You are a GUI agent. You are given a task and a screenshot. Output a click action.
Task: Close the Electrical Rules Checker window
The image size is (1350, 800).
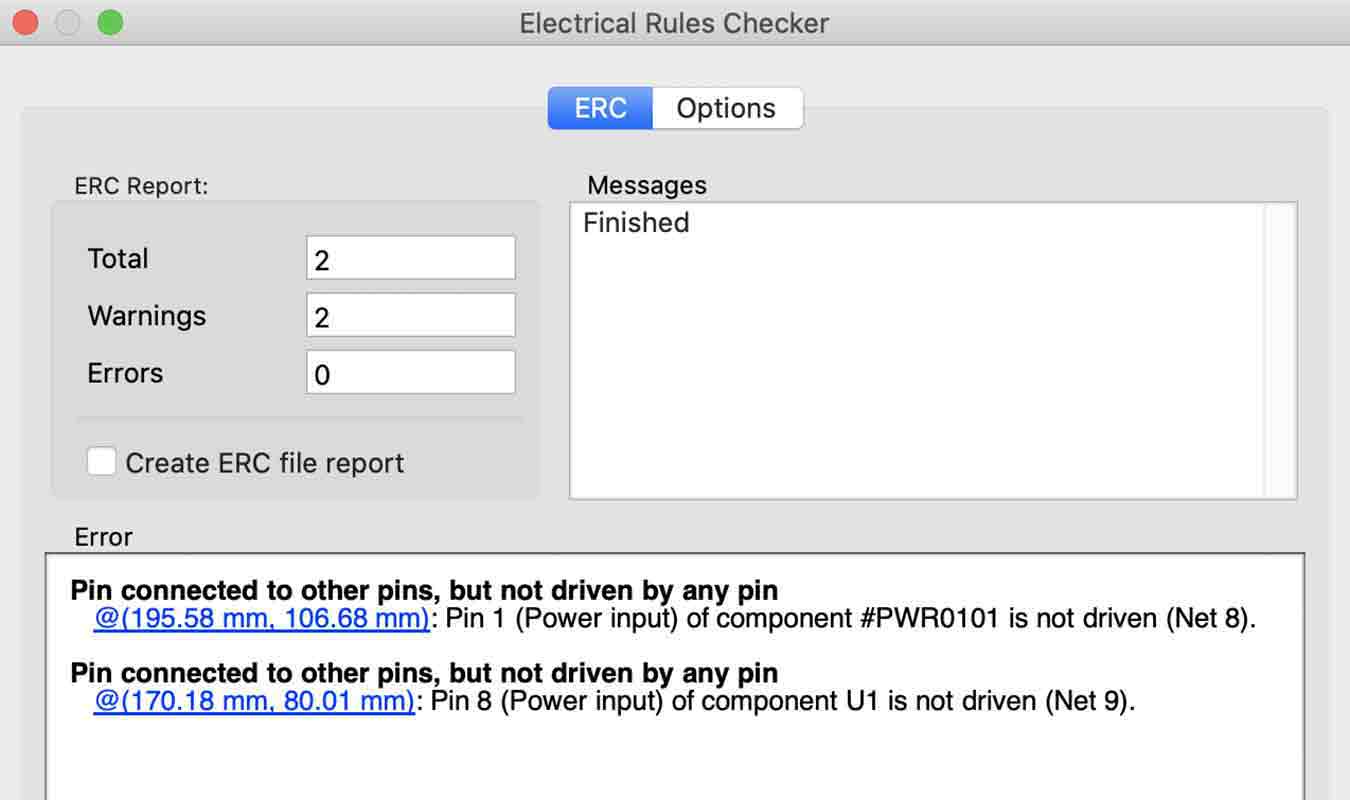(25, 22)
